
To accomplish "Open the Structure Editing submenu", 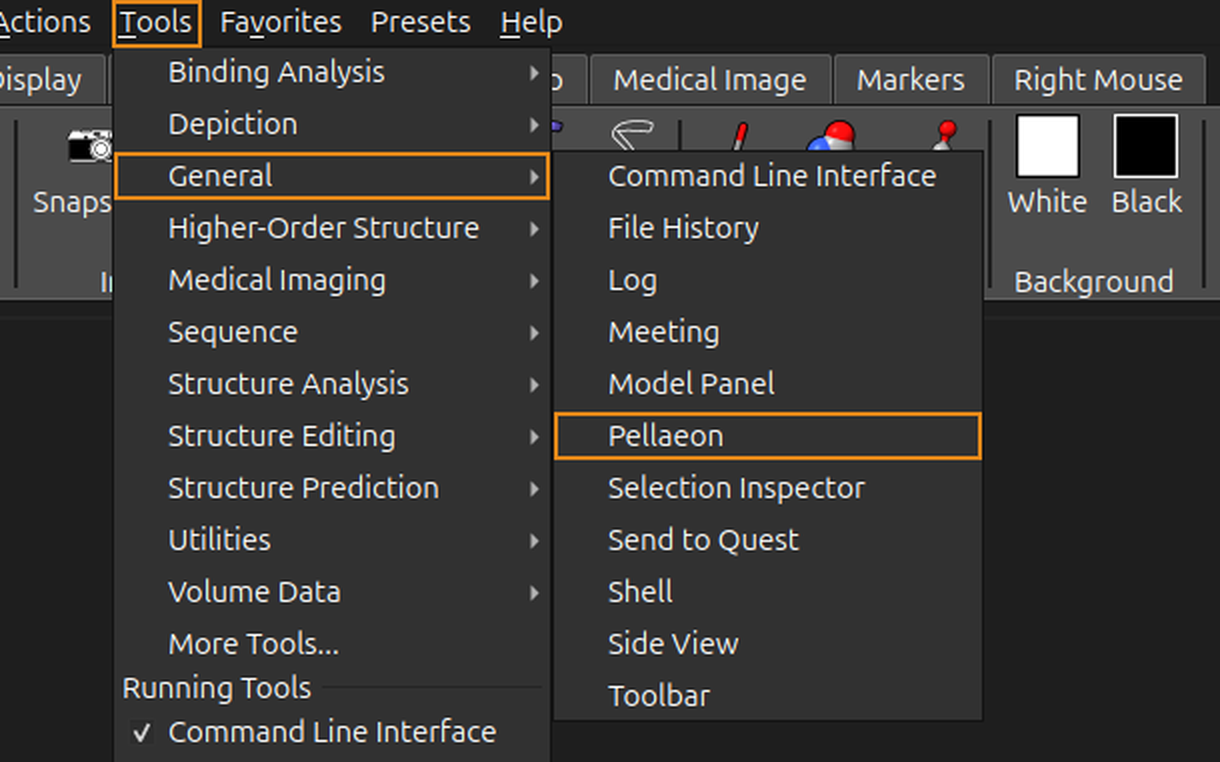I will [332, 436].
